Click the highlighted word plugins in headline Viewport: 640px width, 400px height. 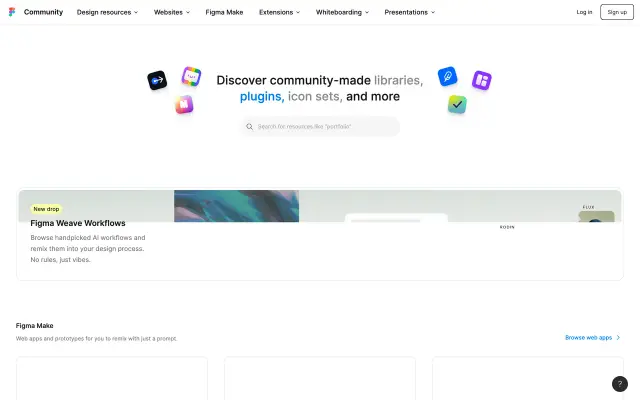point(262,97)
